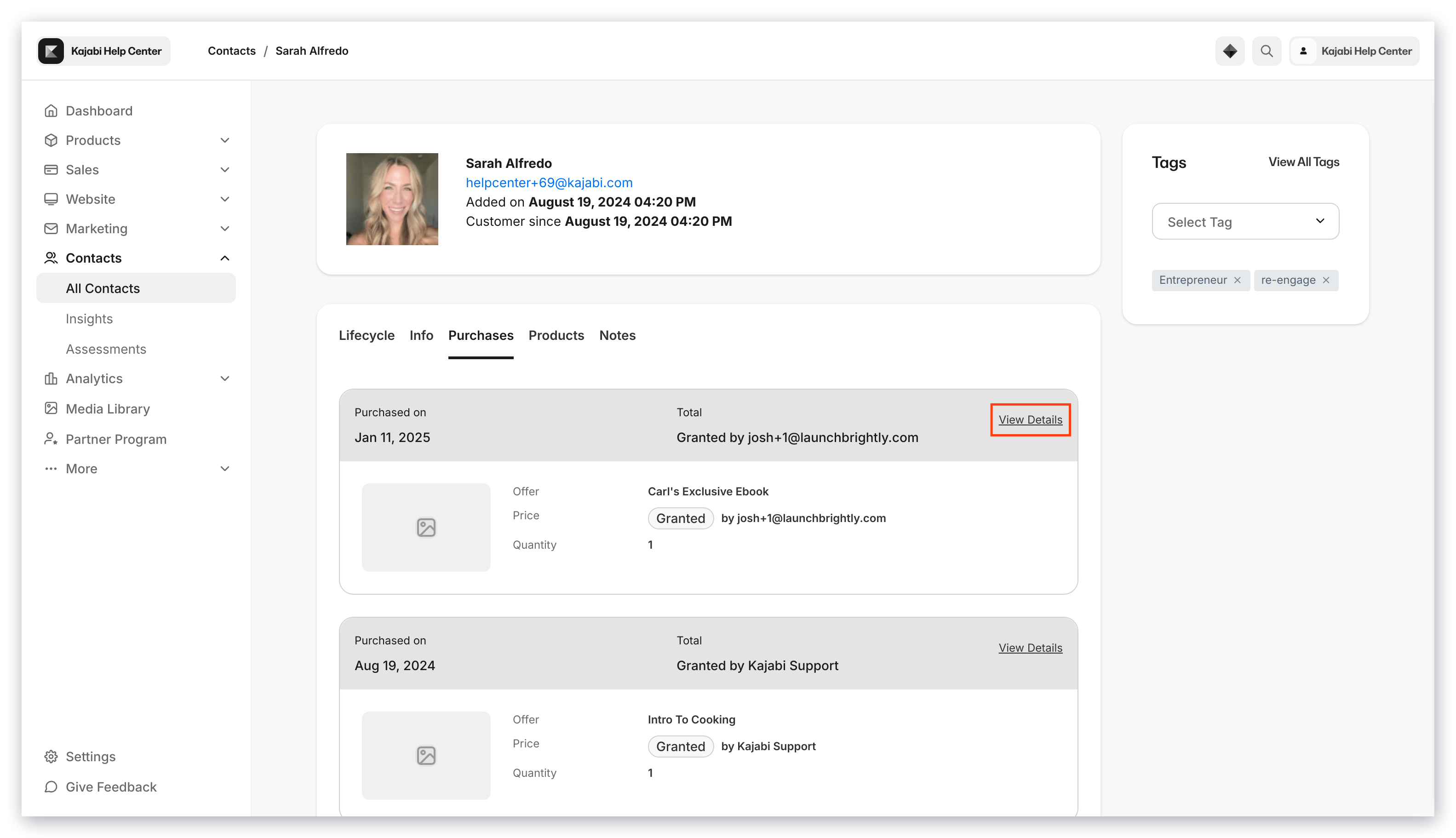This screenshot has height=838, width=1456.
Task: Click the Products cube icon
Action: [x=51, y=140]
